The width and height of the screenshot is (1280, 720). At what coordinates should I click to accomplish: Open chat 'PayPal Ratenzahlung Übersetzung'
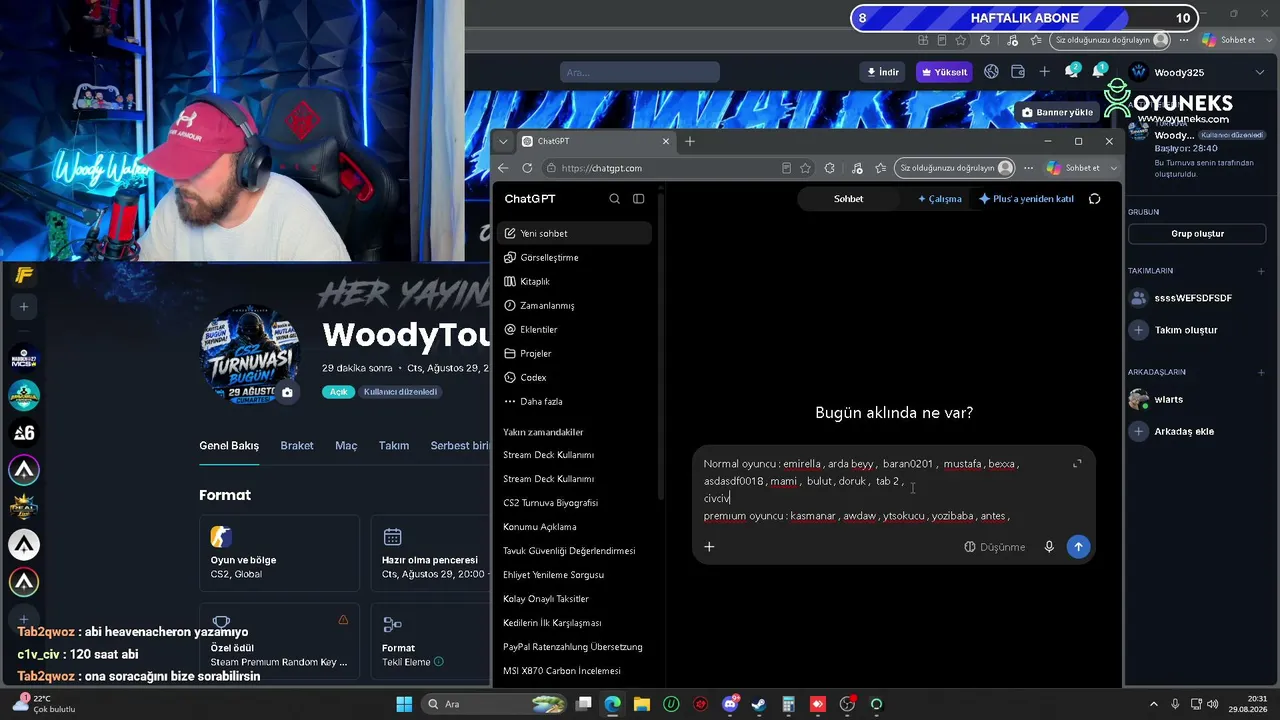click(x=574, y=647)
